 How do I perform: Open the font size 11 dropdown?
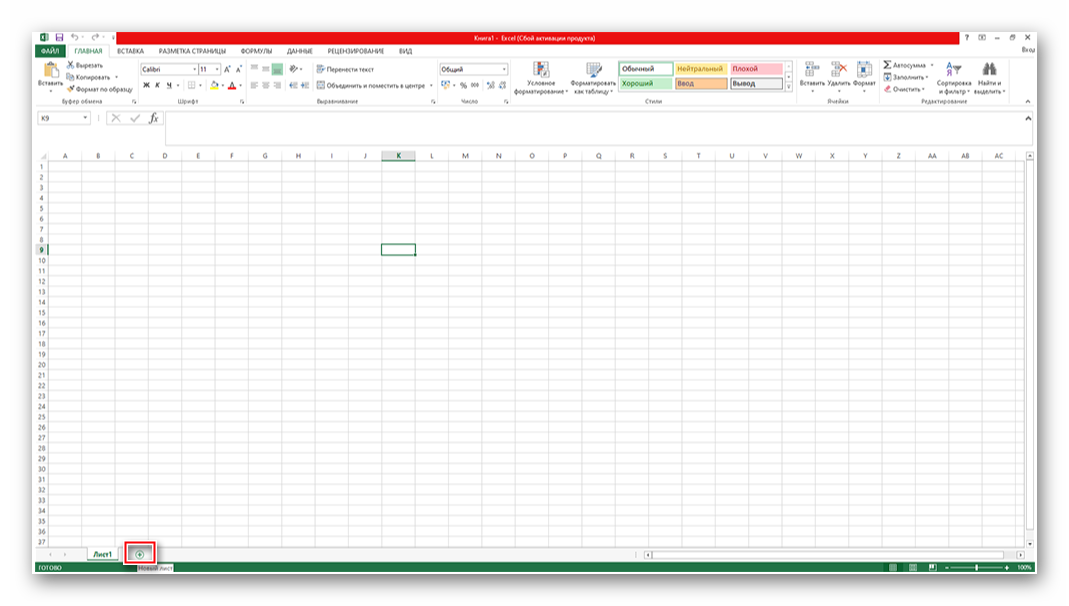pos(217,70)
